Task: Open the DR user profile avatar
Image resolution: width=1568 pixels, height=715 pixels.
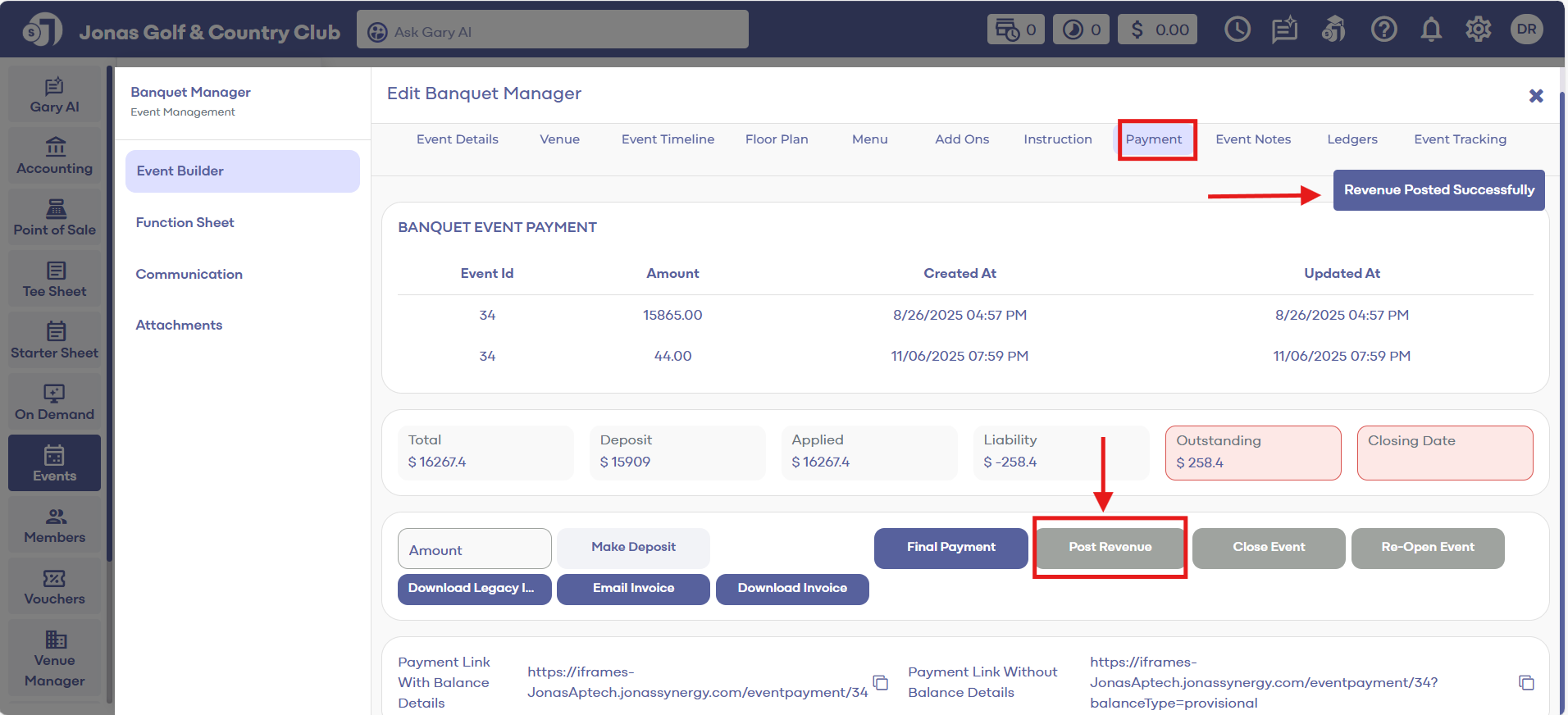Action: point(1526,30)
